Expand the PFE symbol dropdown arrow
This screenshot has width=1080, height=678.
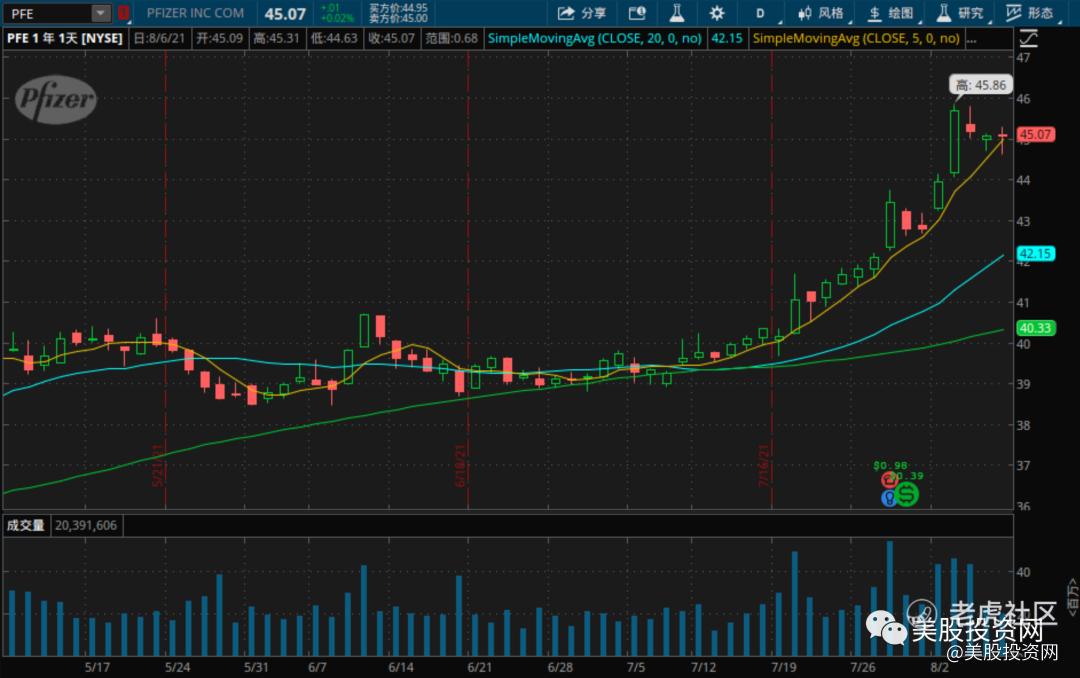[x=101, y=13]
